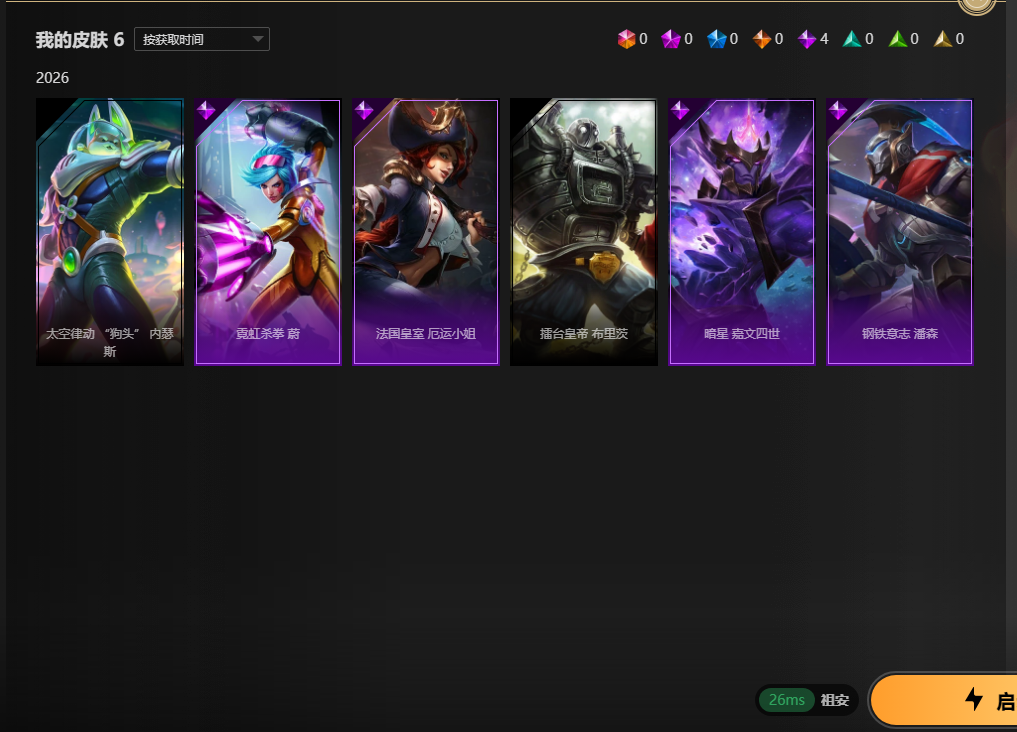The width and height of the screenshot is (1017, 732).
Task: Open the 按获取时间 sort dropdown
Action: tap(202, 40)
